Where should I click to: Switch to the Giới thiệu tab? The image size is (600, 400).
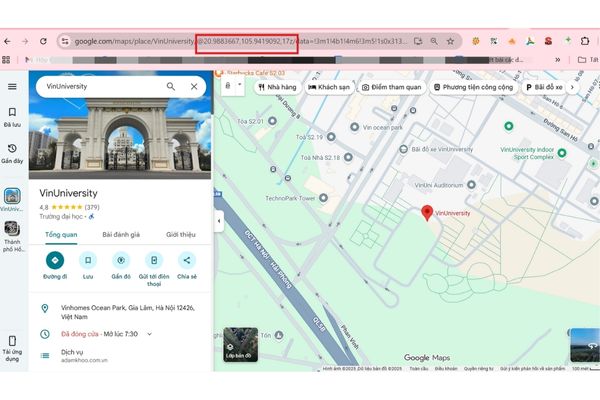click(x=181, y=234)
